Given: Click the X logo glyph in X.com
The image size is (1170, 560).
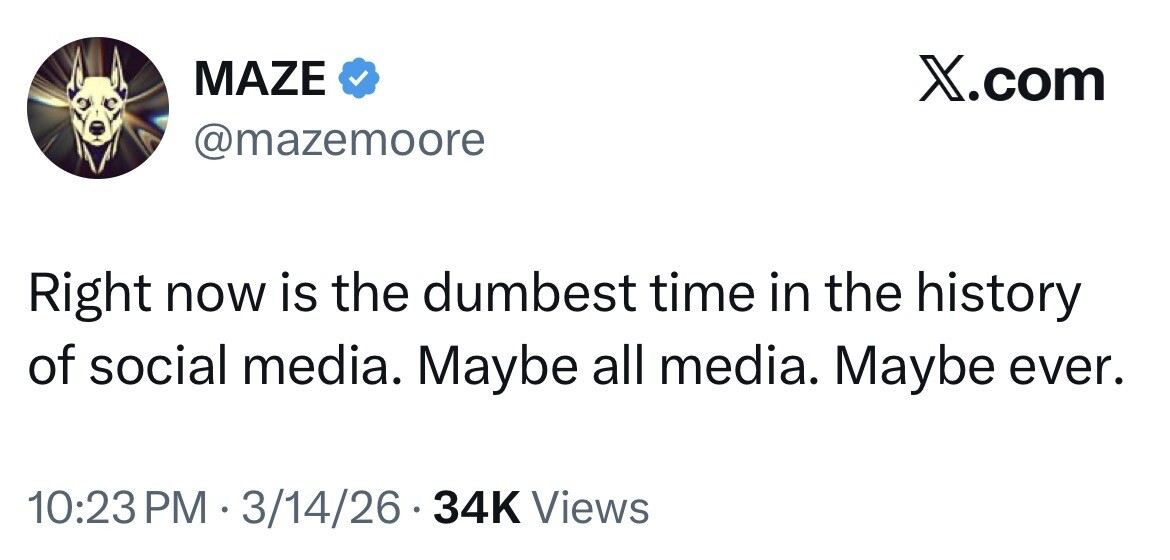Looking at the screenshot, I should click(944, 81).
